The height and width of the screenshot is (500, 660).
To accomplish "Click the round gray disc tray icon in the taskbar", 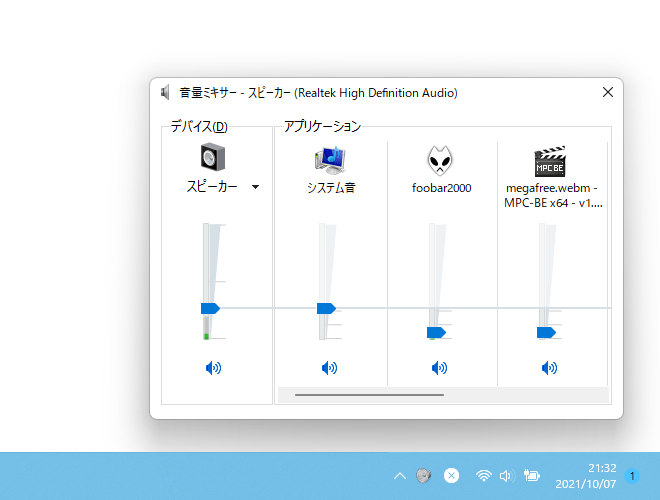I will pos(423,476).
